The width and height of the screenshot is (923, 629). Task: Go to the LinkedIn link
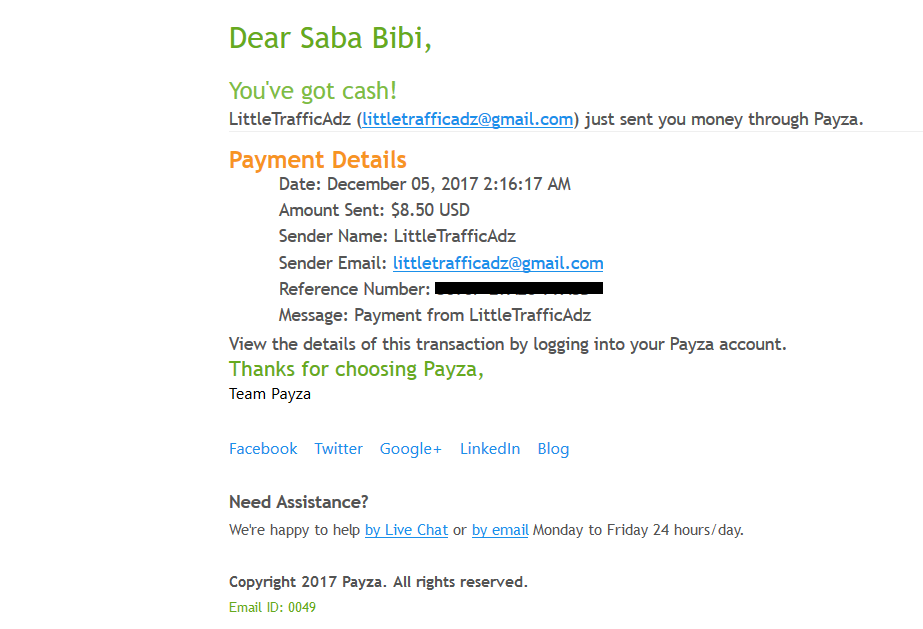pyautogui.click(x=489, y=449)
